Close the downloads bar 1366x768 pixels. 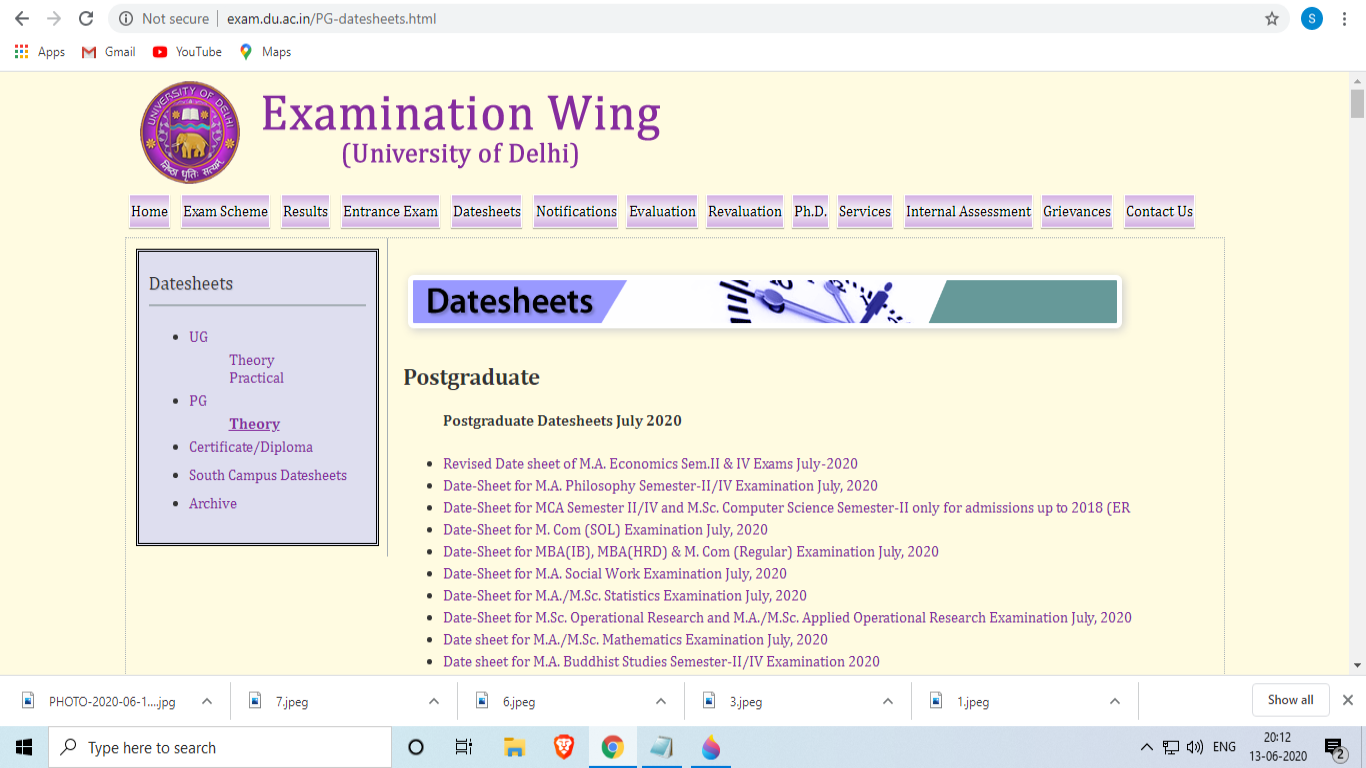coord(1347,700)
